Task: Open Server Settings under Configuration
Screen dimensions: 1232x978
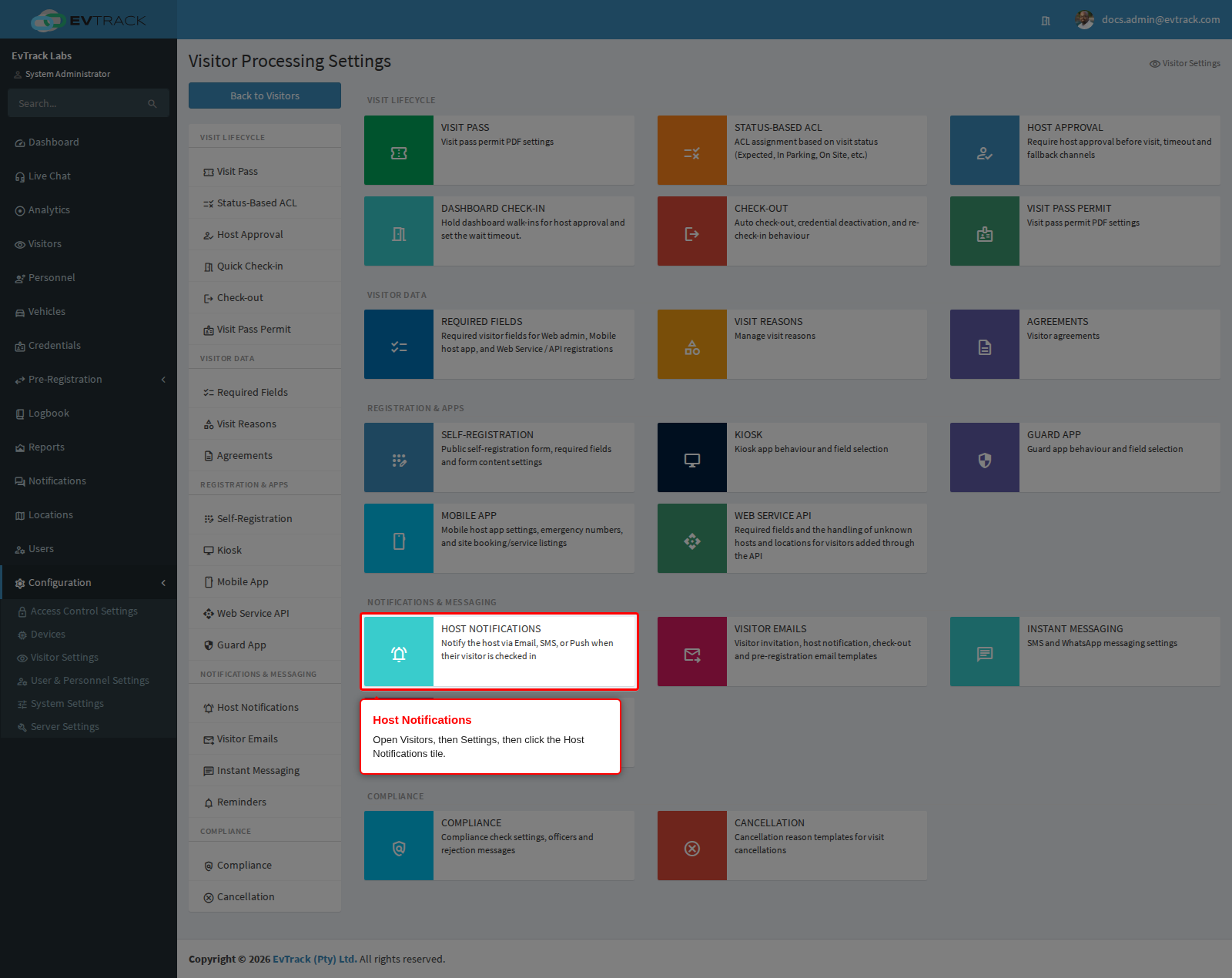Action: (65, 727)
